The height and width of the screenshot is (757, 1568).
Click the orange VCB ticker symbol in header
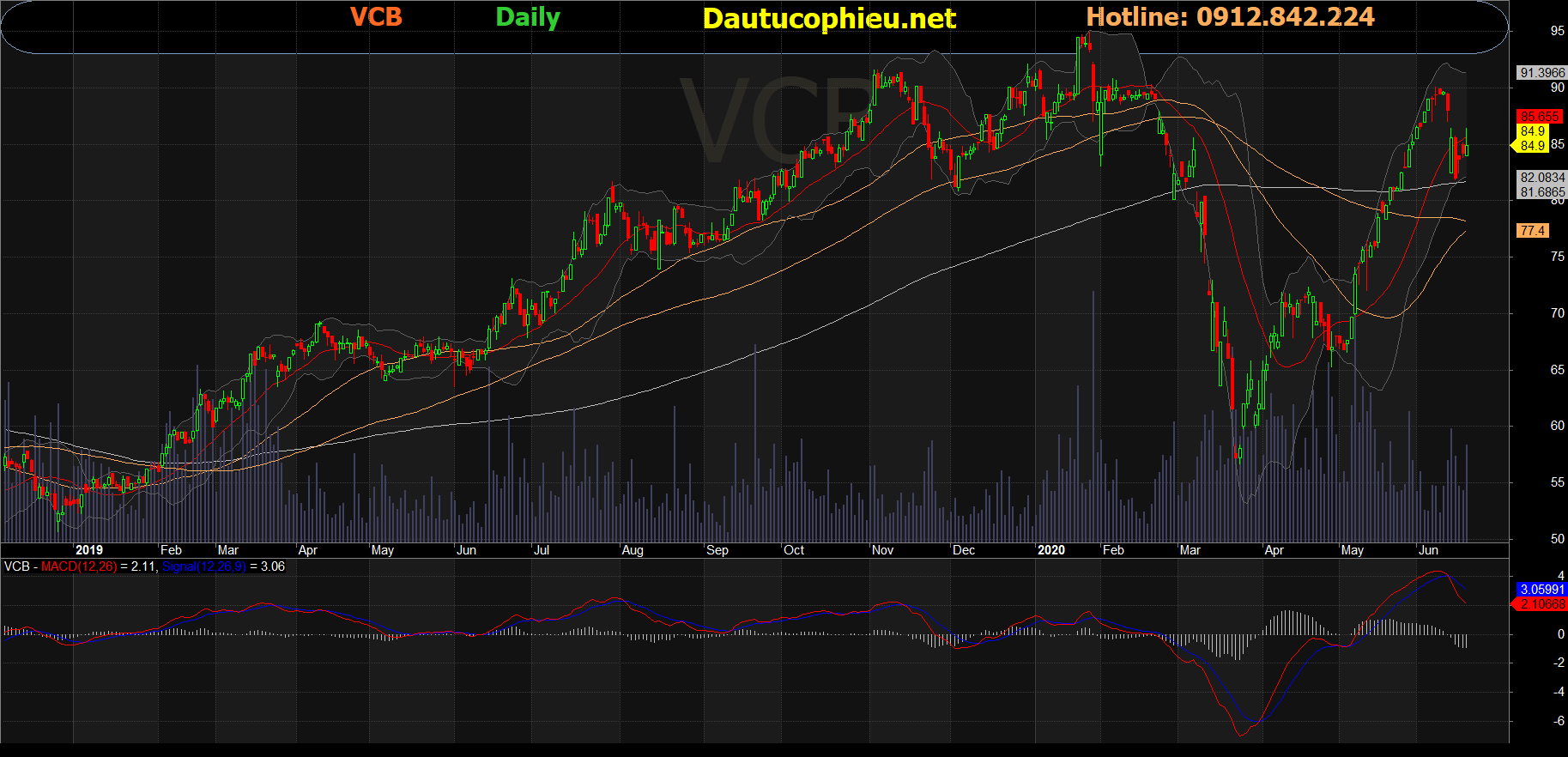(376, 17)
